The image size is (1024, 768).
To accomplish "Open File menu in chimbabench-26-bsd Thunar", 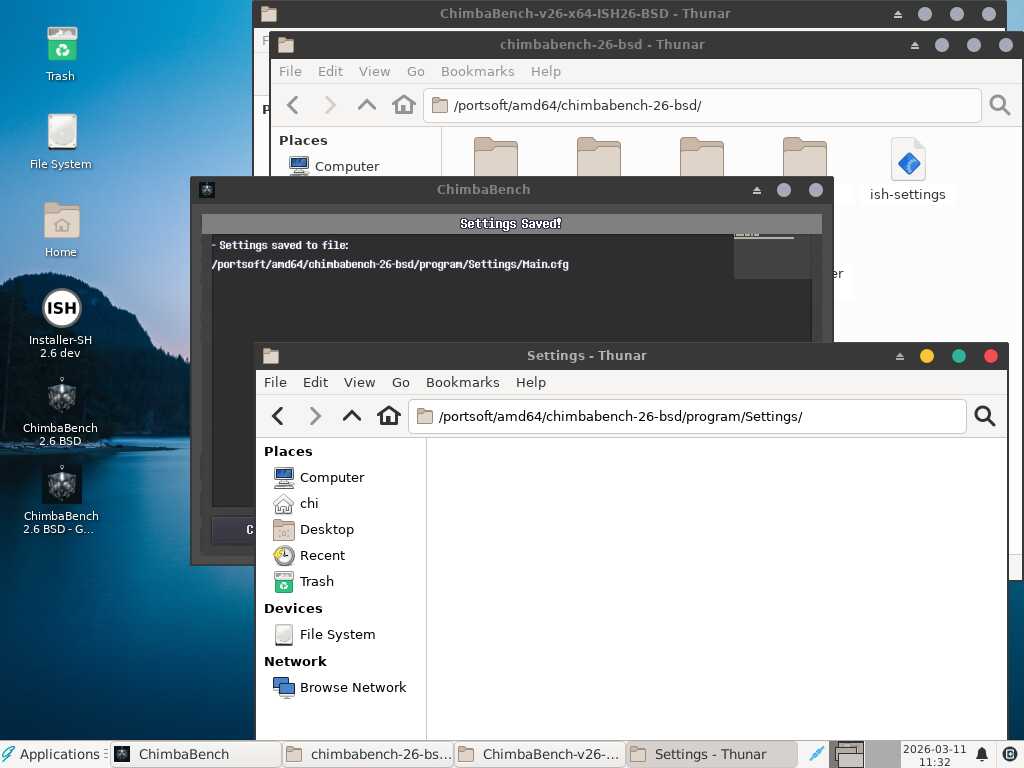I will [290, 72].
